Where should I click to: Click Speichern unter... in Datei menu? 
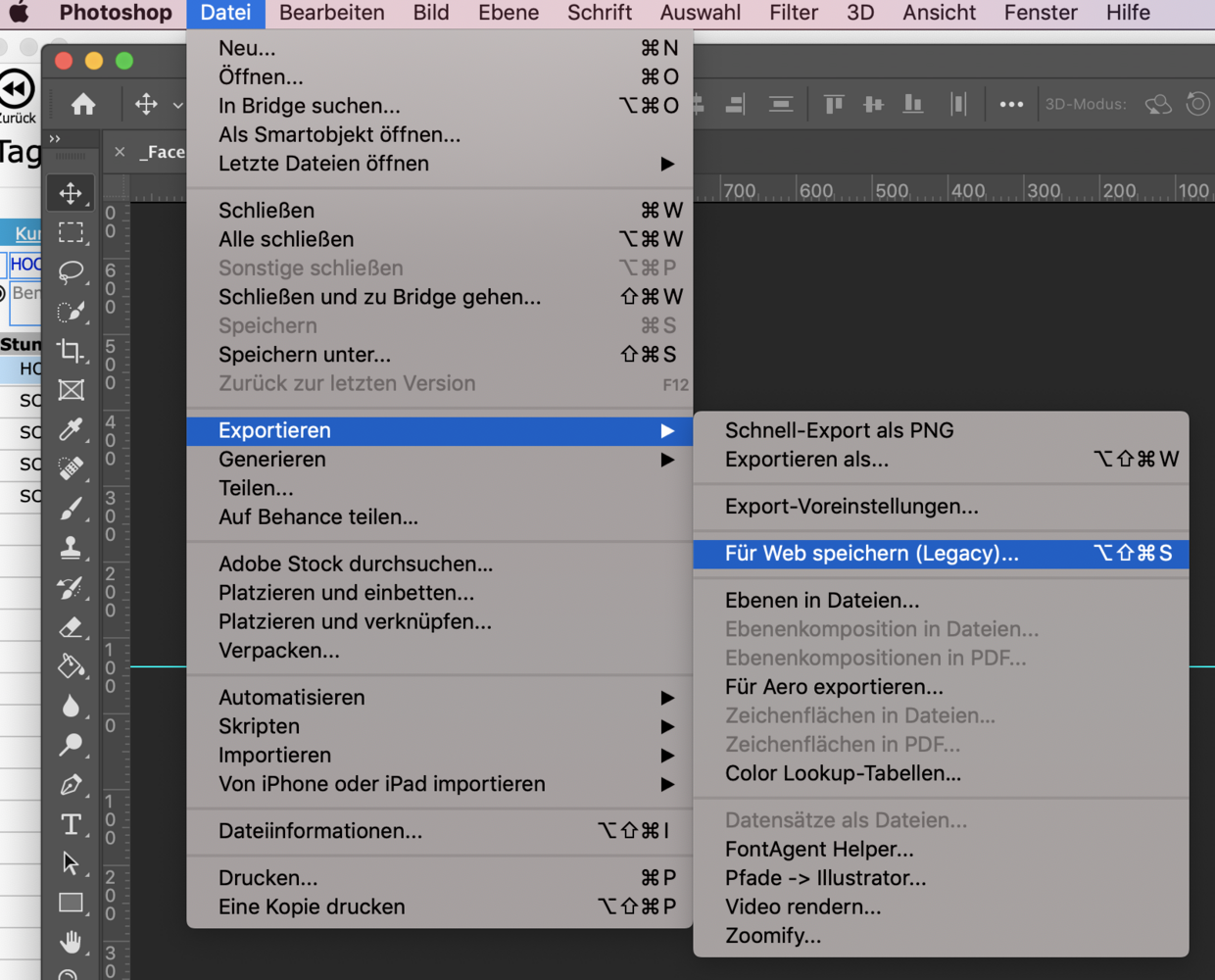coord(305,355)
